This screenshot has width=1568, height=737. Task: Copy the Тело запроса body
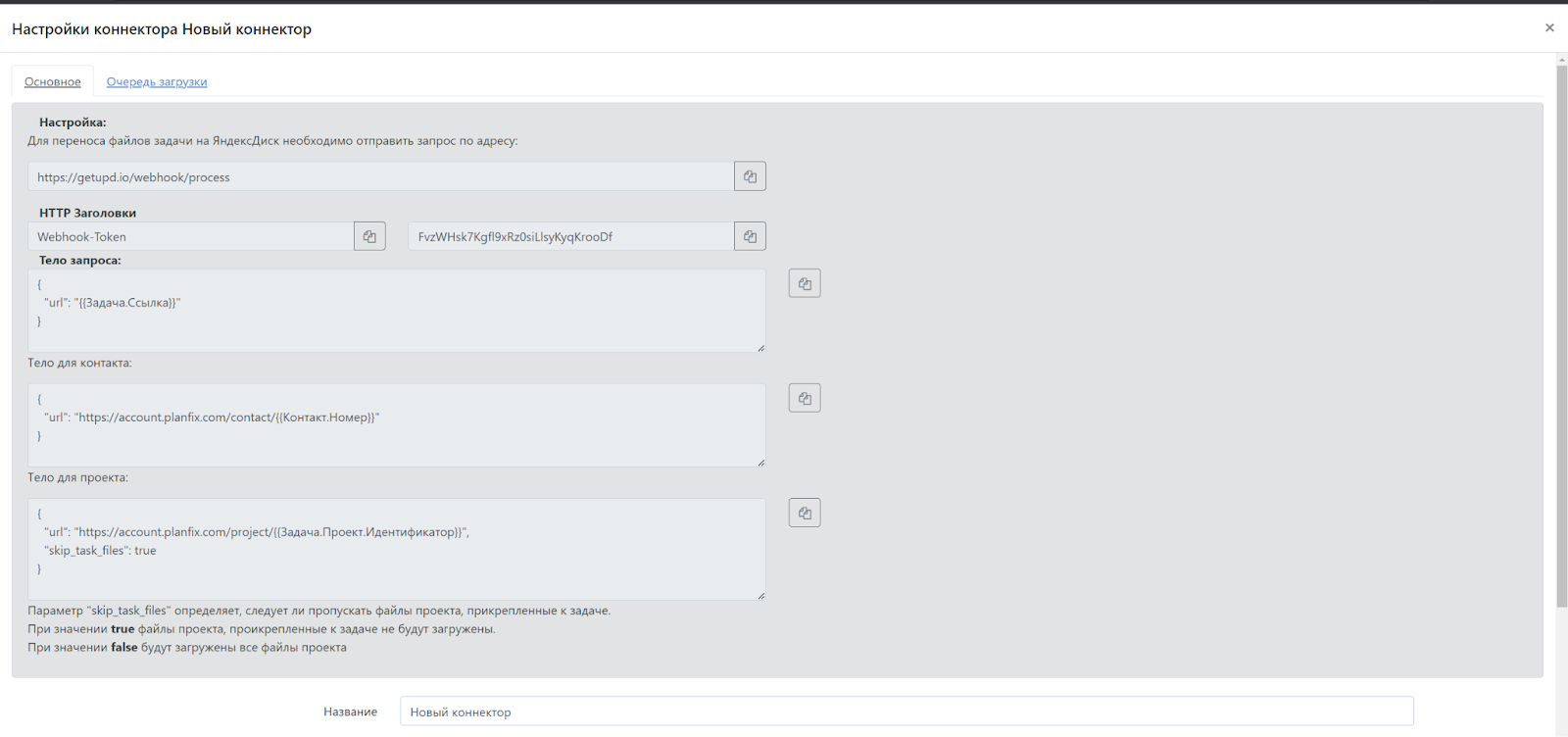(805, 283)
